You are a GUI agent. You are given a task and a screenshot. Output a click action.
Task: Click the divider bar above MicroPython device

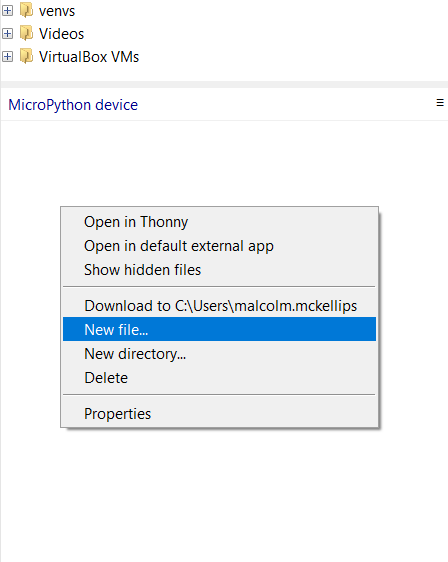tap(224, 84)
